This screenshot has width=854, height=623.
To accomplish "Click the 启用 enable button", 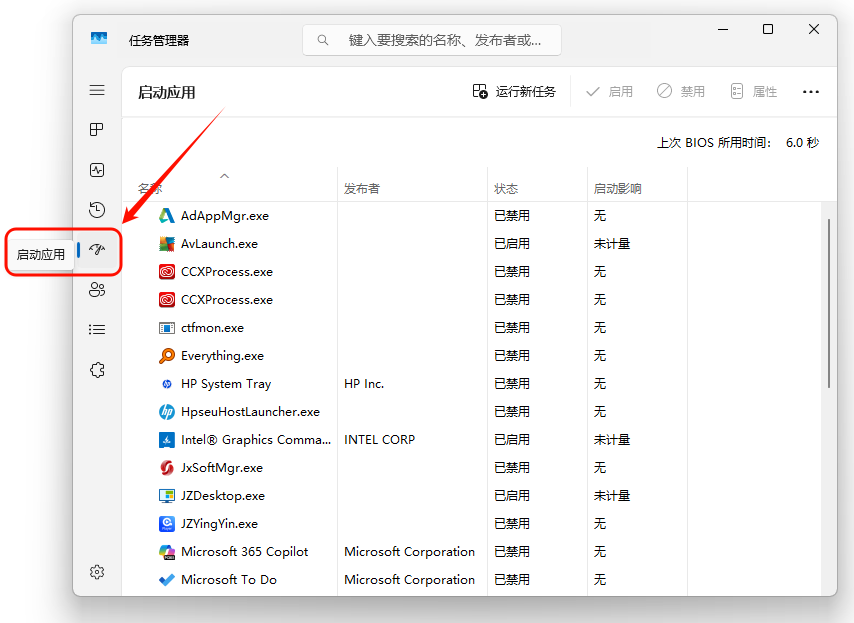I will click(x=609, y=91).
